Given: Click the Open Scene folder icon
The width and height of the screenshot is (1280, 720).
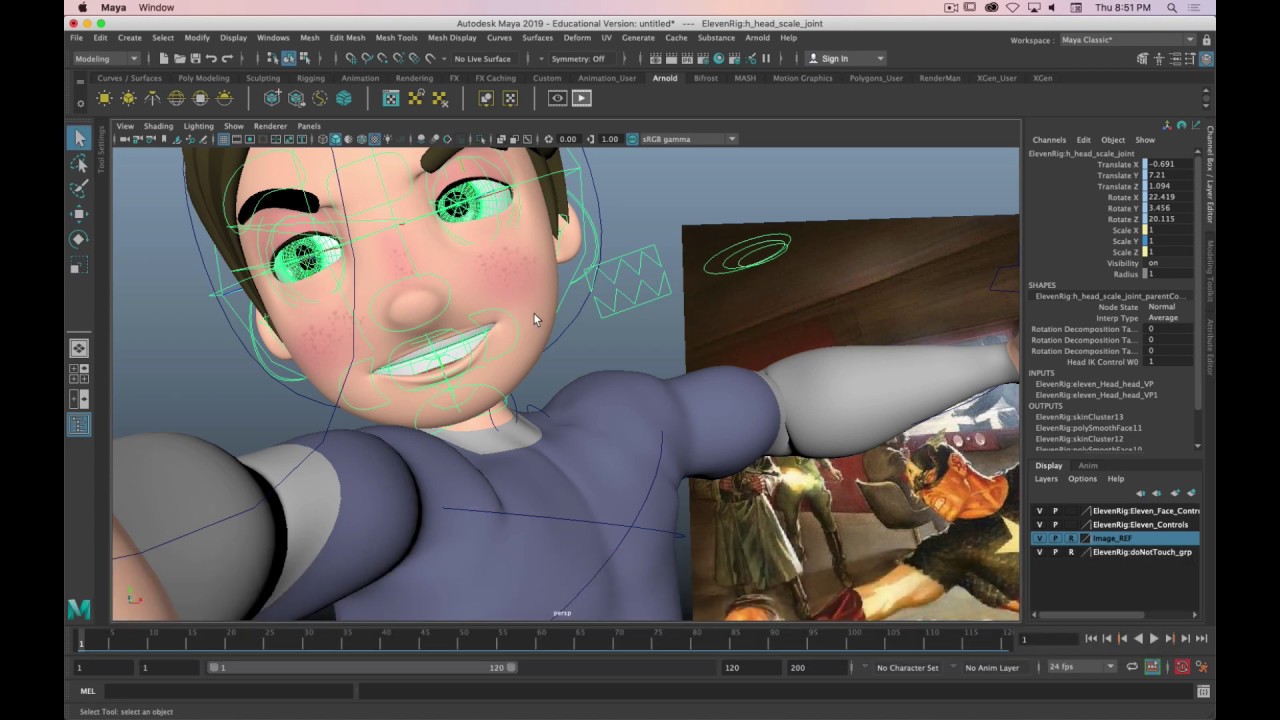Looking at the screenshot, I should pyautogui.click(x=180, y=58).
